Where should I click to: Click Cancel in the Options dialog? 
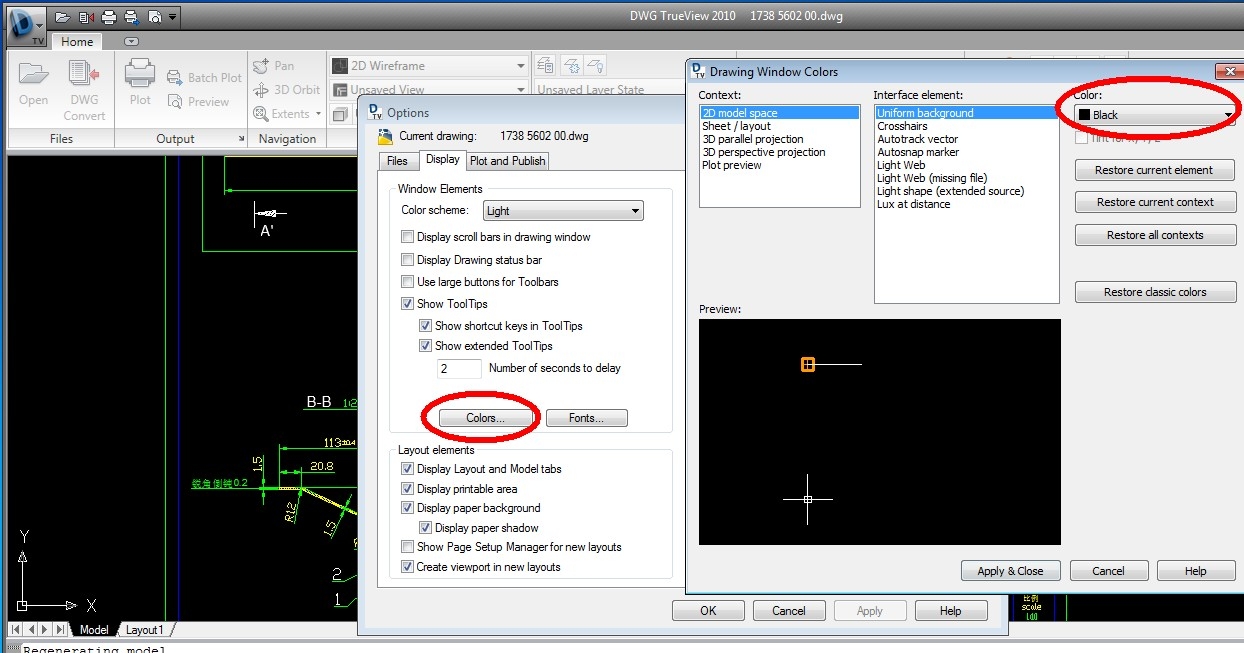click(788, 611)
